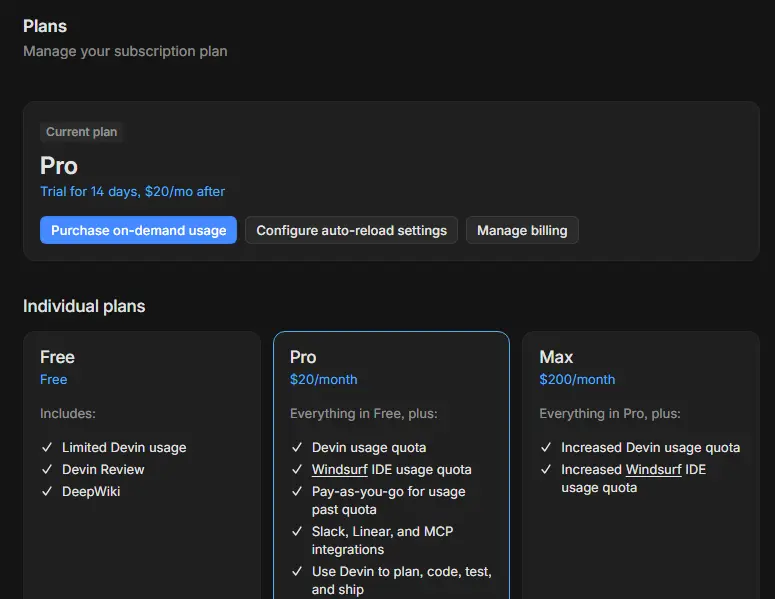
Task: Click checkmark beside Increased Windsurf IDE
Action: coord(546,470)
